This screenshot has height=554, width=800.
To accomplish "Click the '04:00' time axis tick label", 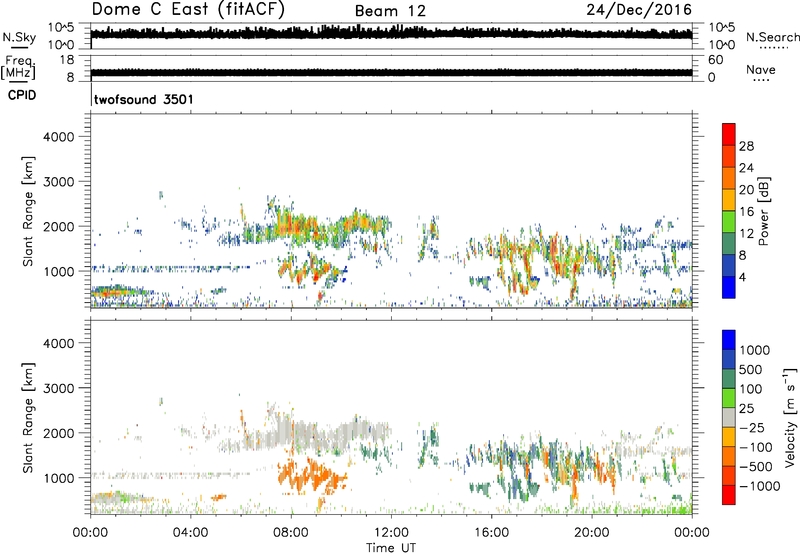I will pos(190,533).
